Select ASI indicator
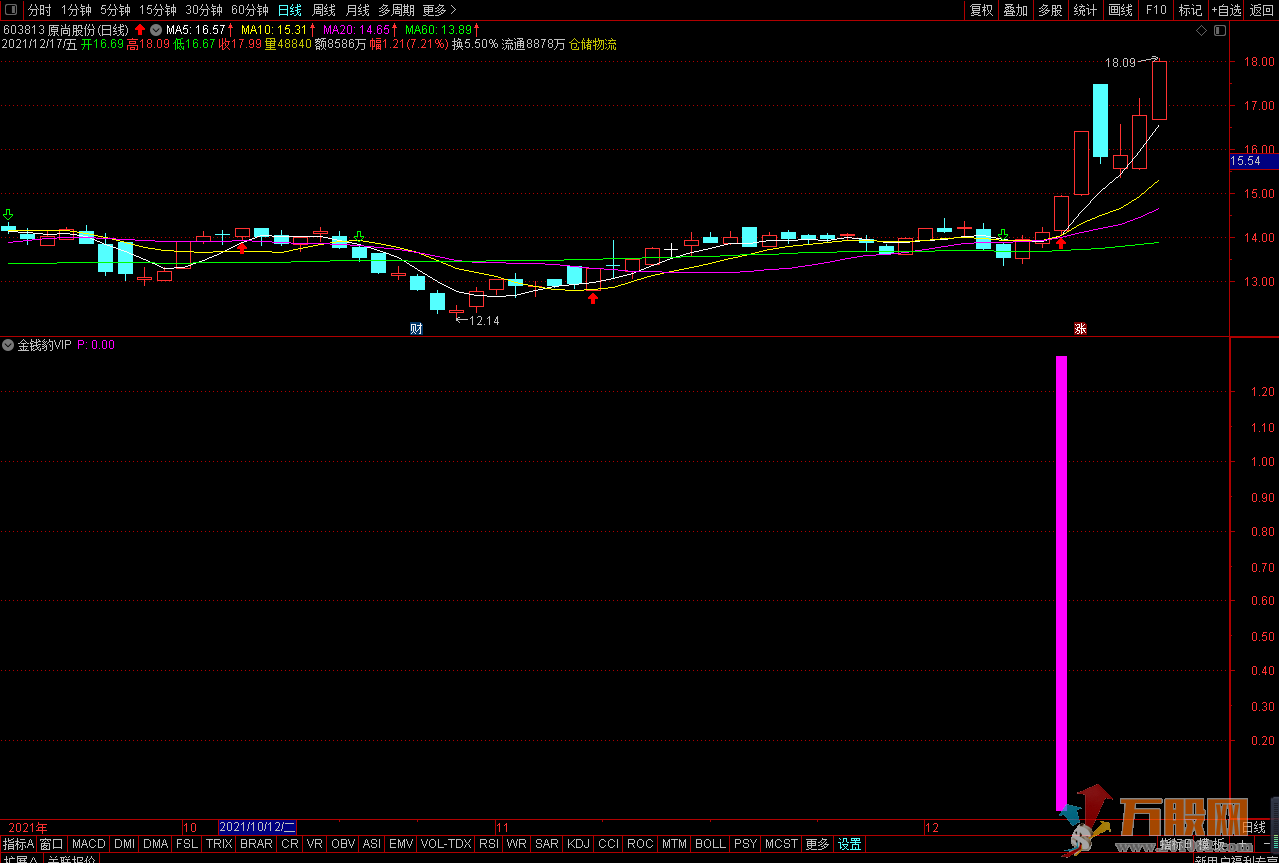The width and height of the screenshot is (1279, 863). (x=371, y=844)
